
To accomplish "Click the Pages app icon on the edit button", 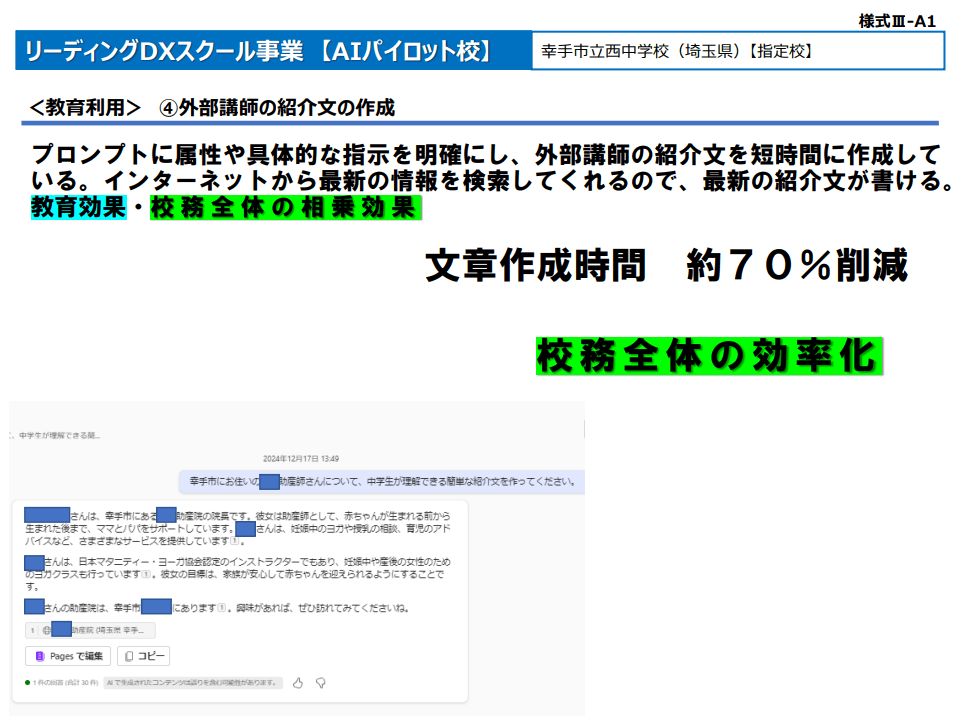I will coord(41,656).
